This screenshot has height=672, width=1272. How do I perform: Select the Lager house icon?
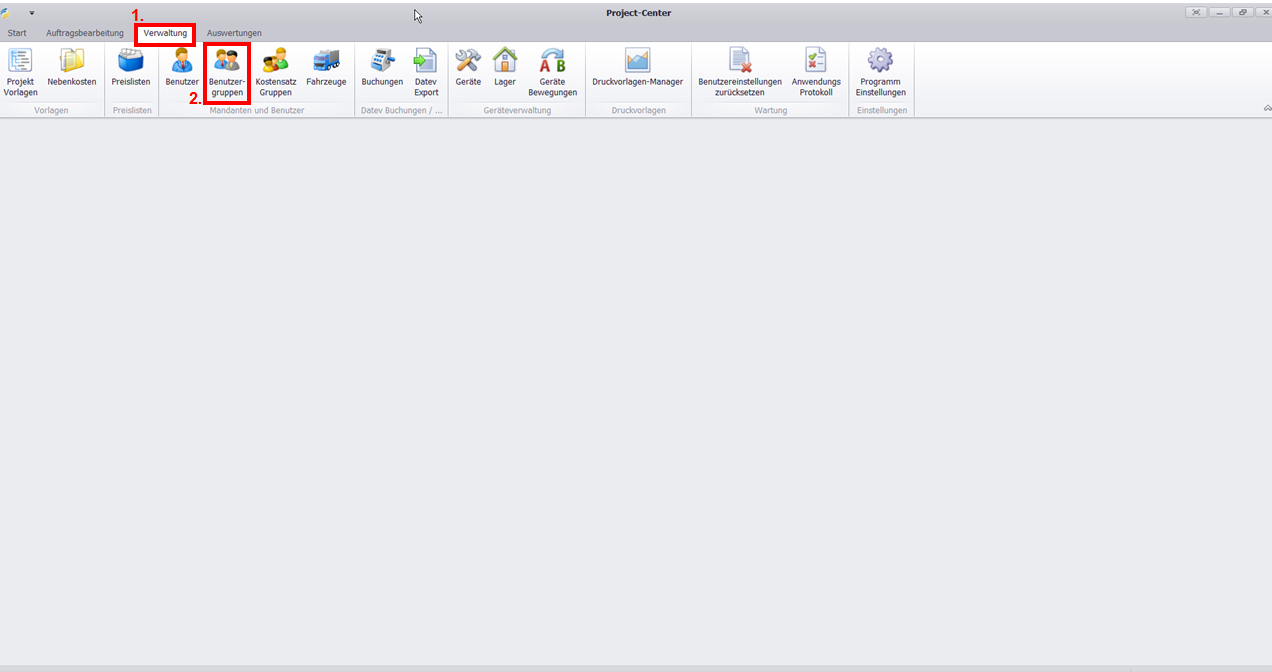click(505, 70)
